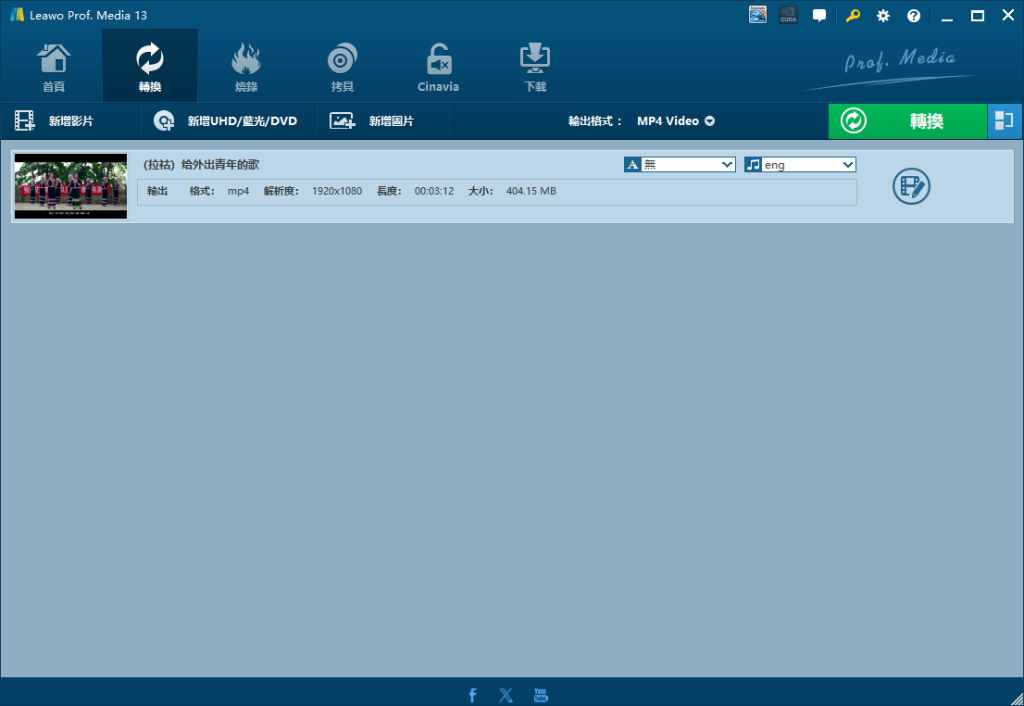Click the audio music note icon
This screenshot has height=706, width=1024.
coord(753,165)
